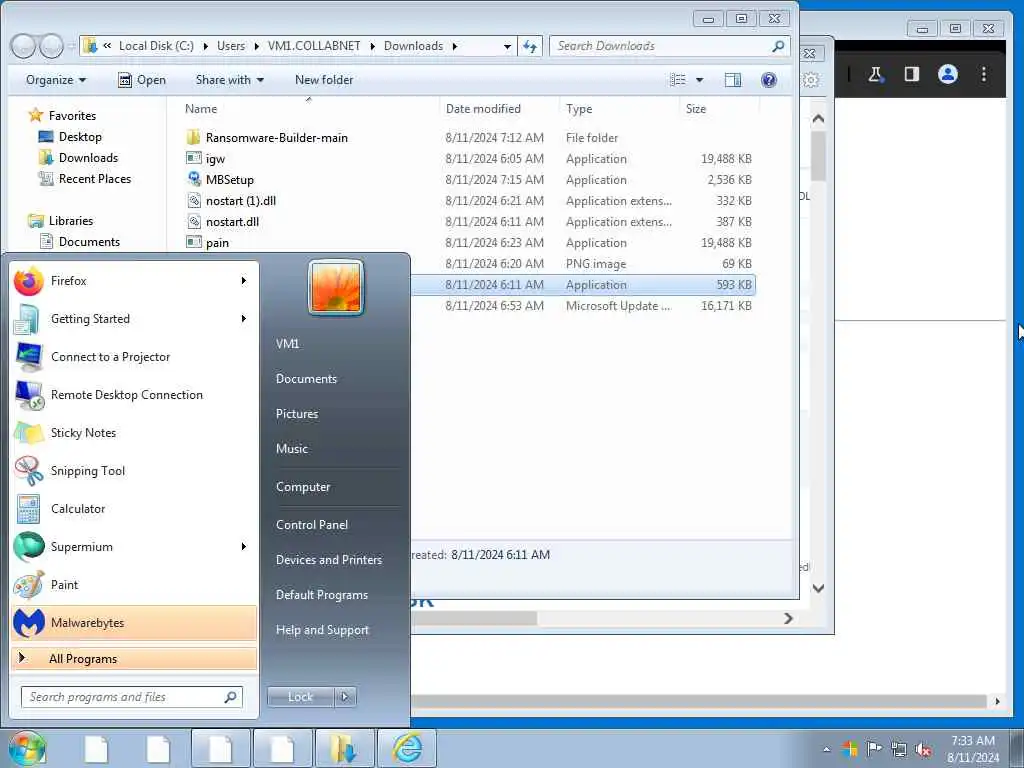Launch Connect to a Projector

[134, 357]
